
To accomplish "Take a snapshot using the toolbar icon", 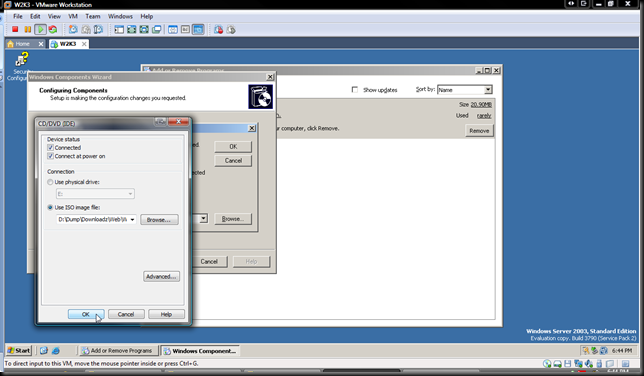I will tap(73, 30).
